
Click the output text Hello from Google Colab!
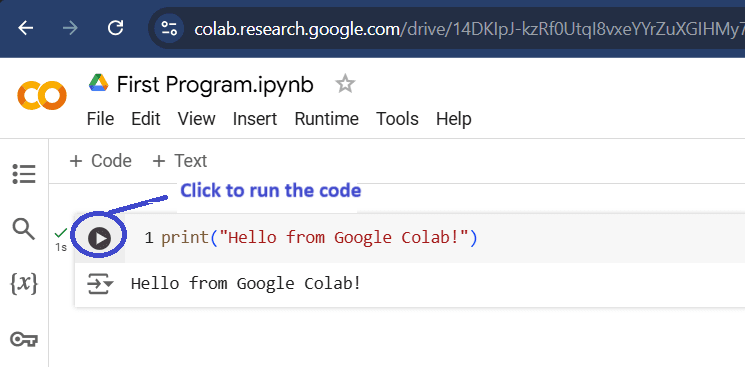click(x=246, y=284)
